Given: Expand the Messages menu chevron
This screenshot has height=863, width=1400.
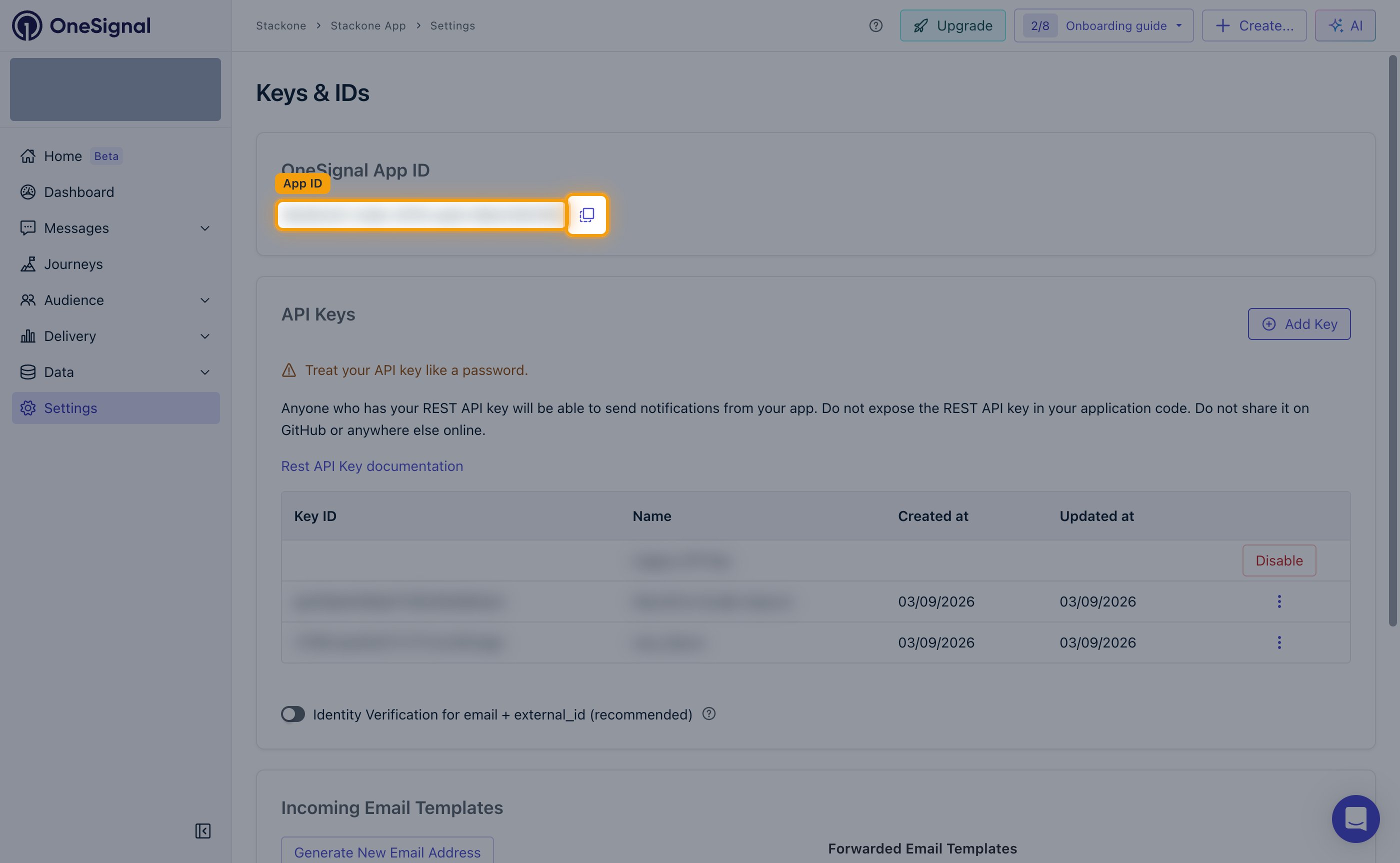Looking at the screenshot, I should [205, 228].
